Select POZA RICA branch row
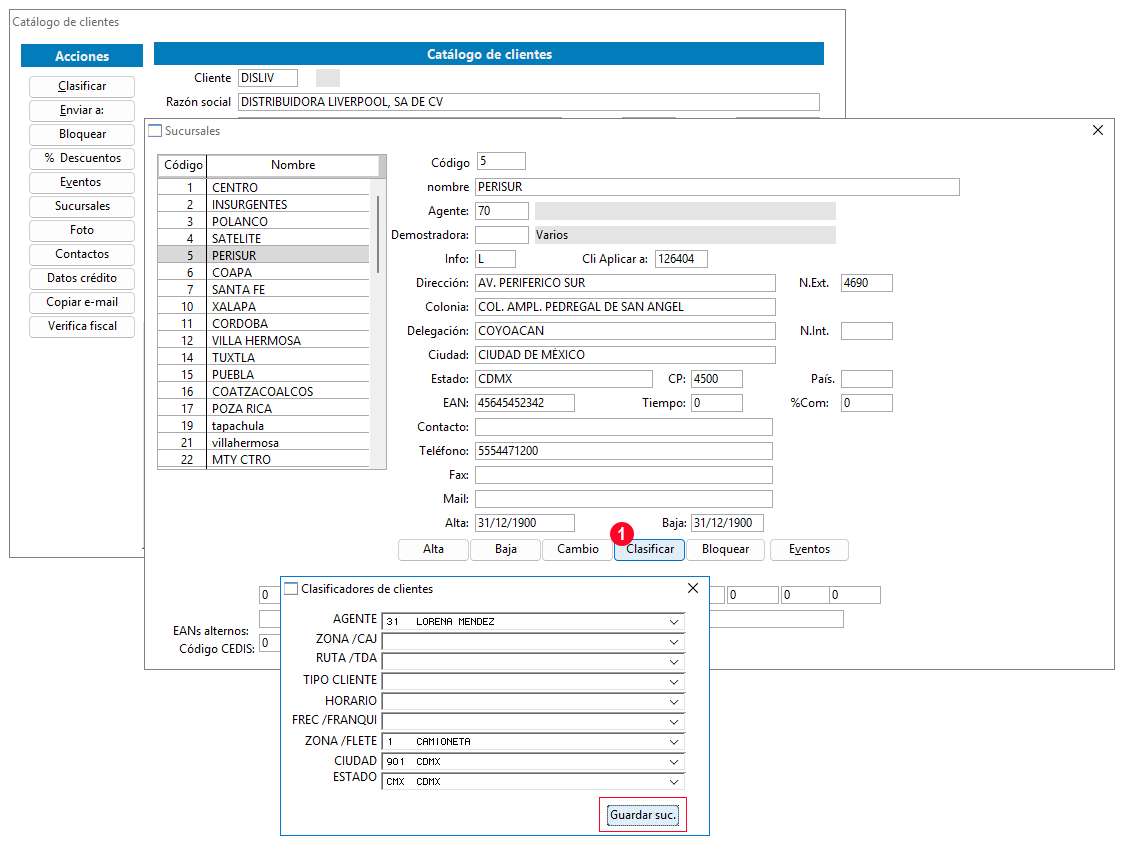1129x853 pixels. click(264, 409)
